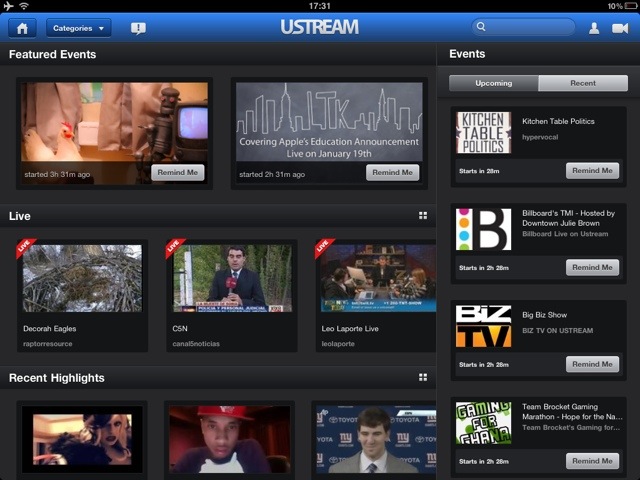The height and width of the screenshot is (480, 640).
Task: Tap the Biz TV logo thumbnail
Action: point(483,326)
